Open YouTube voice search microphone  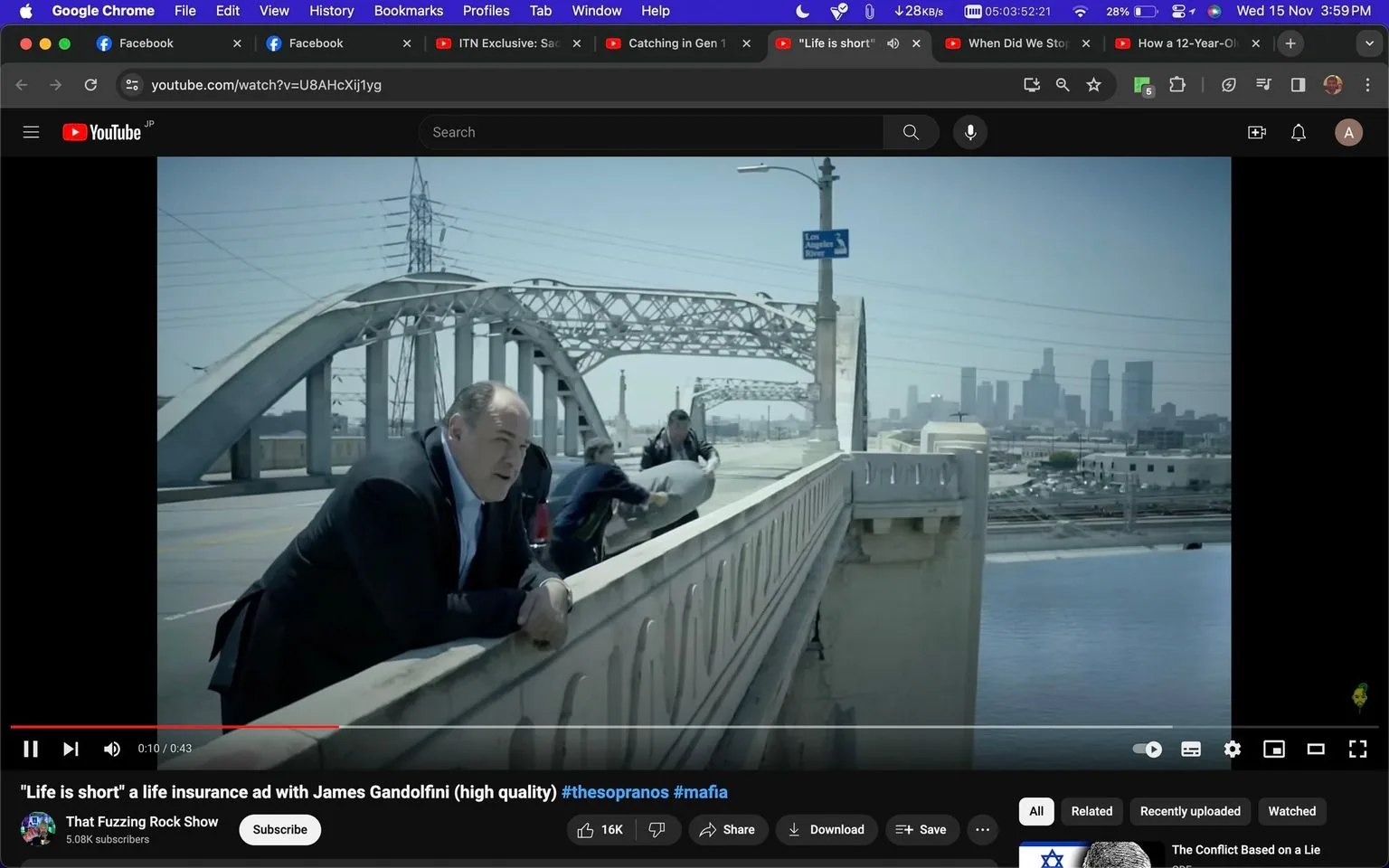coord(969,131)
